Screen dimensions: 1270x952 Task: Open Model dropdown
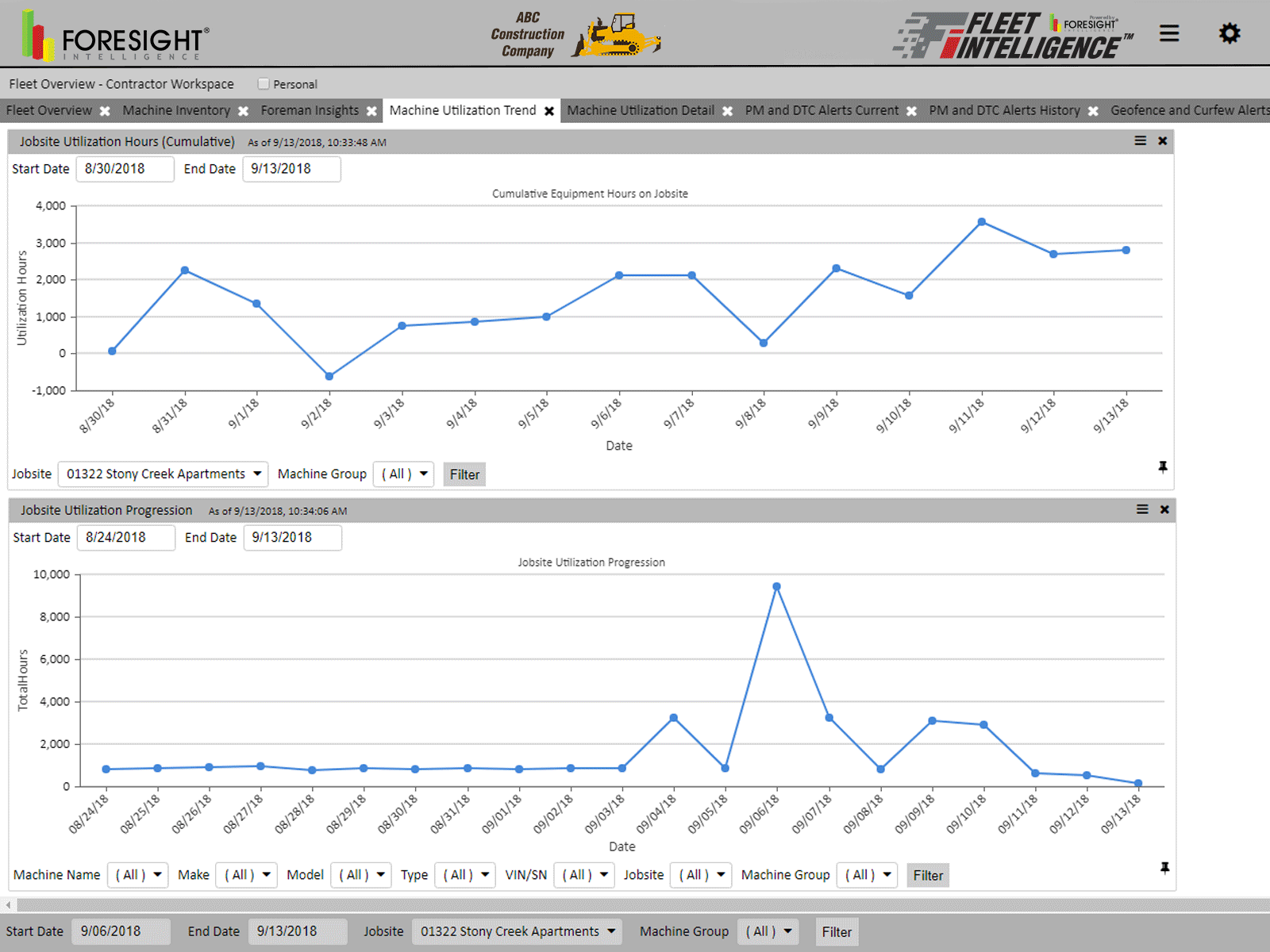pyautogui.click(x=360, y=875)
